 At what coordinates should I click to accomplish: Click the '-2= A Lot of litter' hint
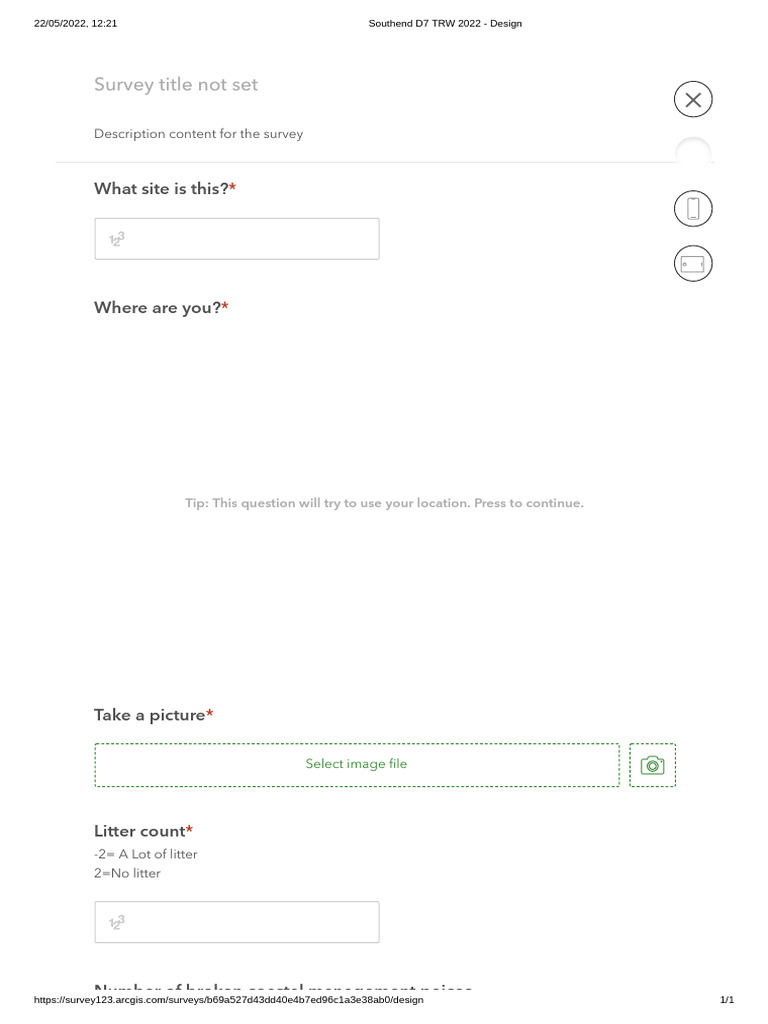146,854
